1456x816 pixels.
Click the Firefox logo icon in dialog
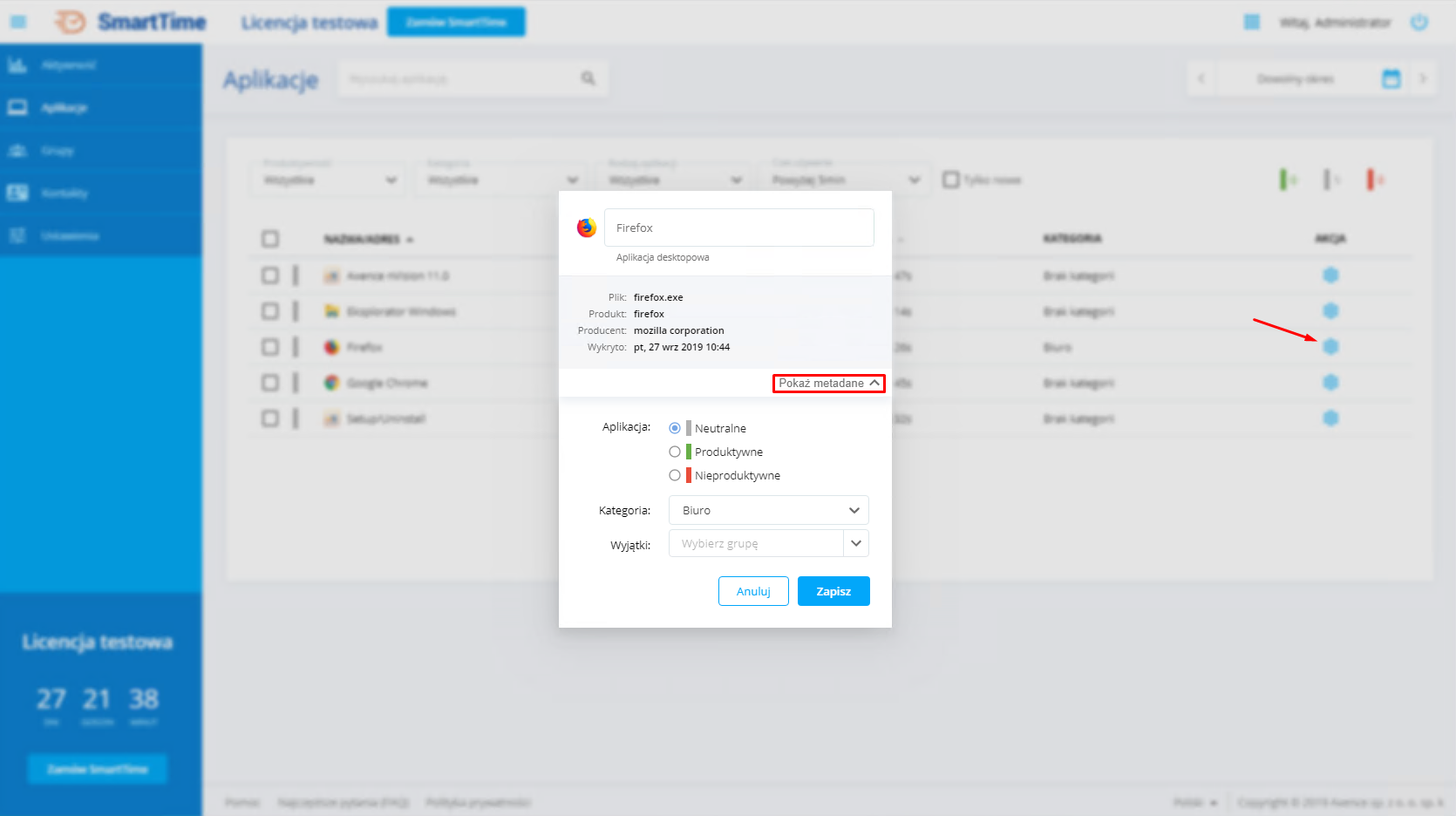click(x=587, y=228)
